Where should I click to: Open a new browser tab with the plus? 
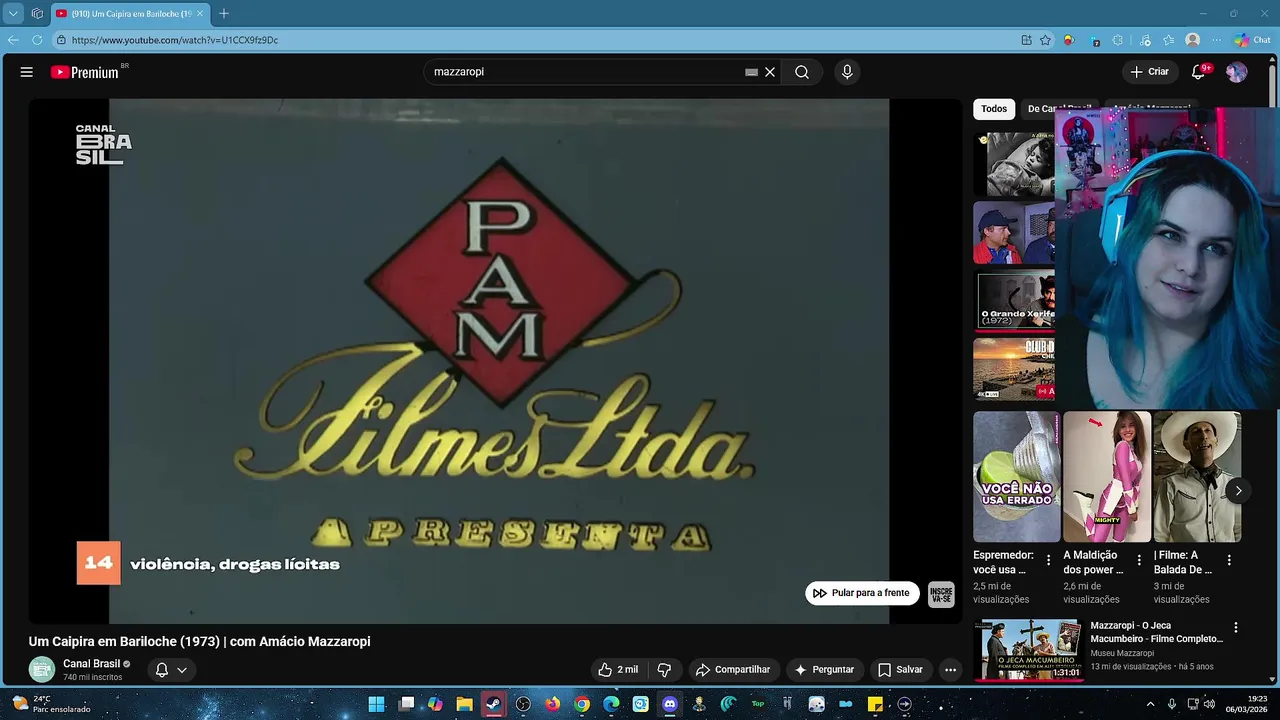point(224,14)
